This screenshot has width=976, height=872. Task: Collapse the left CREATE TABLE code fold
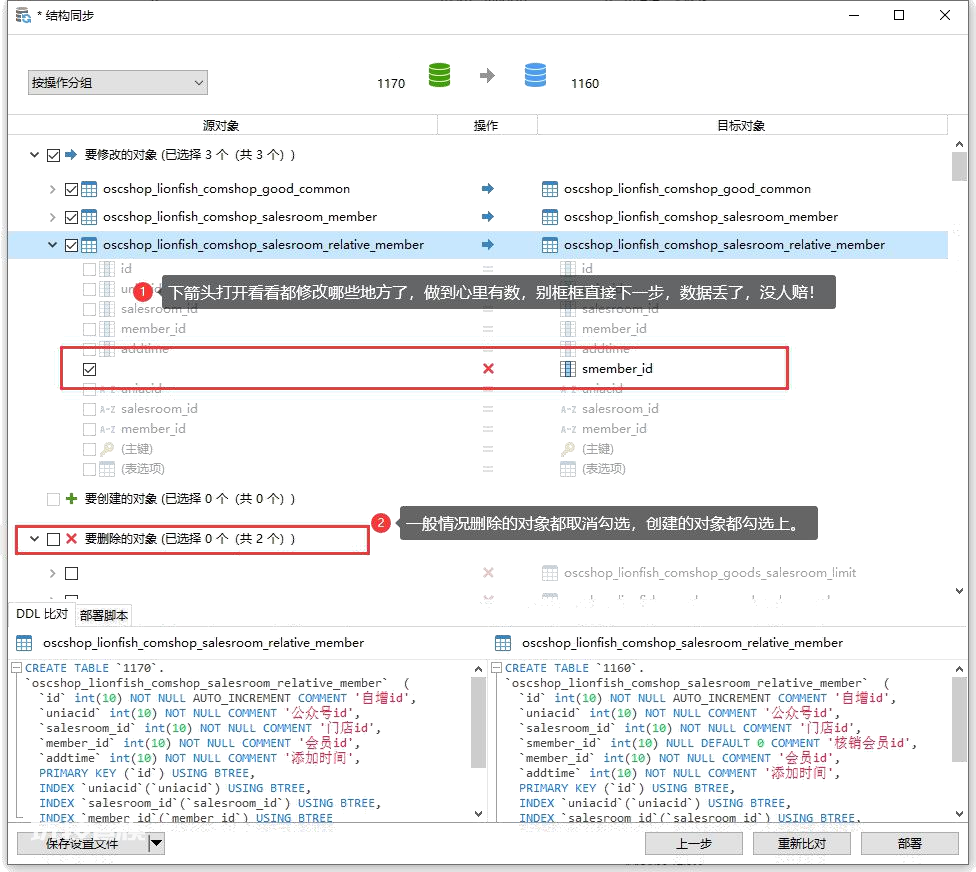click(x=16, y=668)
